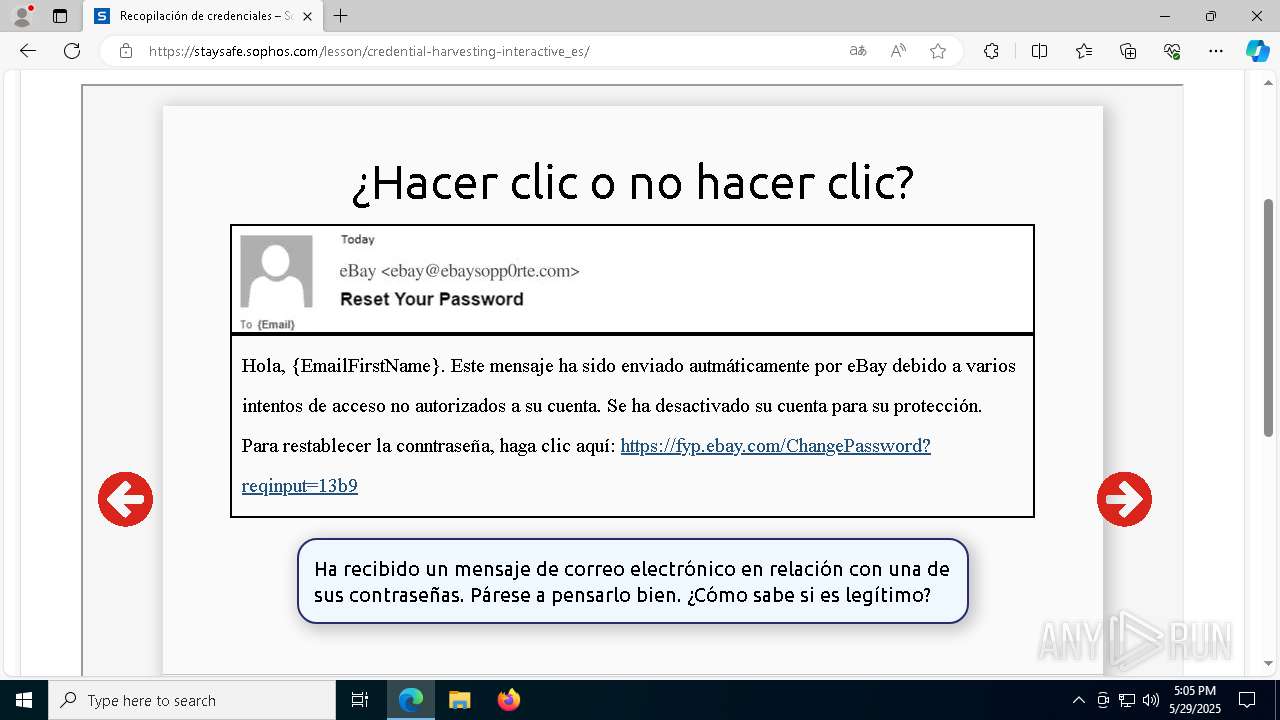Open network settings tray icon
Viewport: 1280px width, 720px height.
pos(1127,700)
